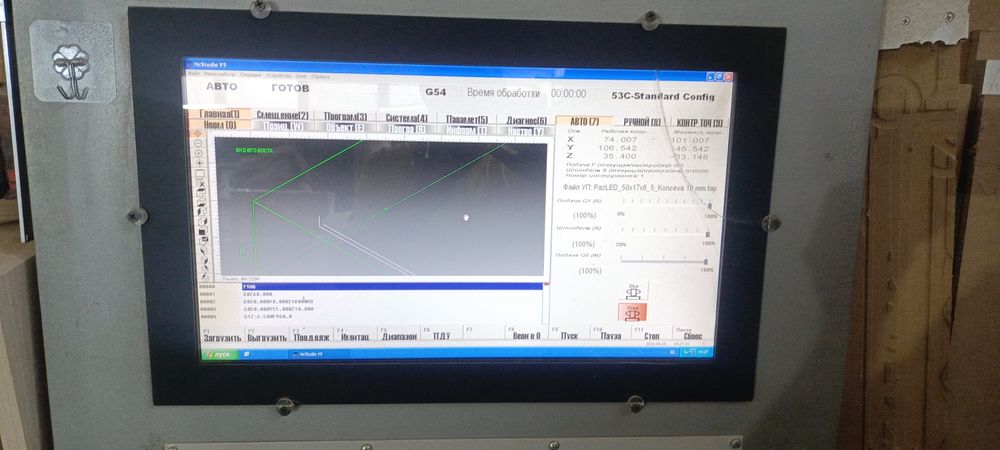The width and height of the screenshot is (1000, 450).
Task: Select the АВТО (7) mode tab
Action: coord(585,121)
